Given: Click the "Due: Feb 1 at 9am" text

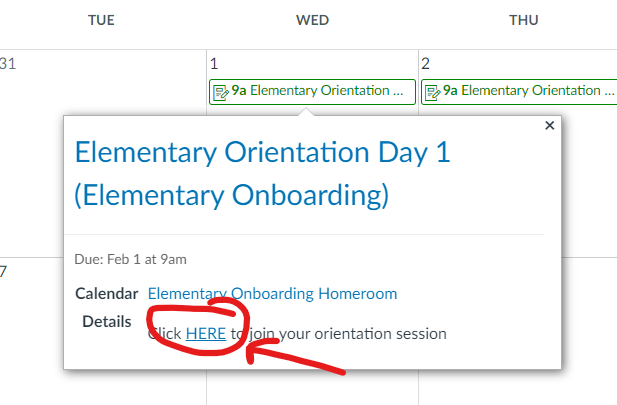Looking at the screenshot, I should (130, 259).
